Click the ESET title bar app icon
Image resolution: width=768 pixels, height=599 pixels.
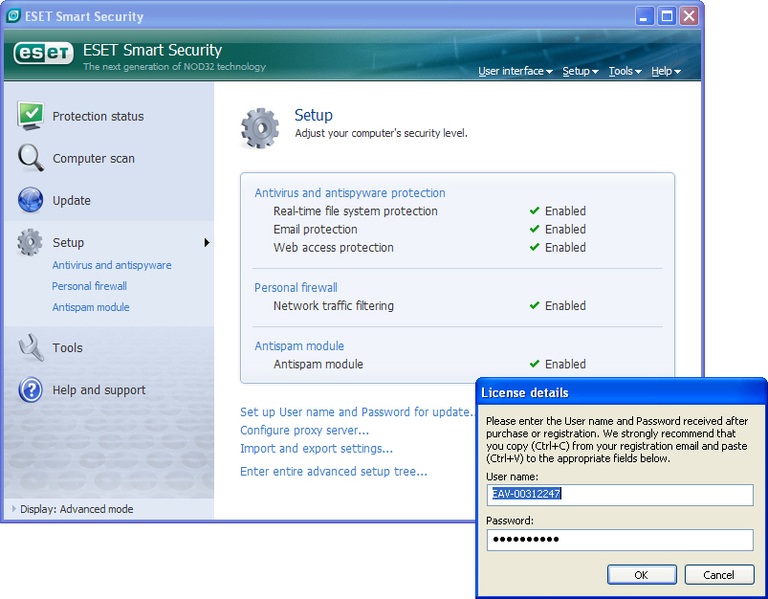(13, 16)
